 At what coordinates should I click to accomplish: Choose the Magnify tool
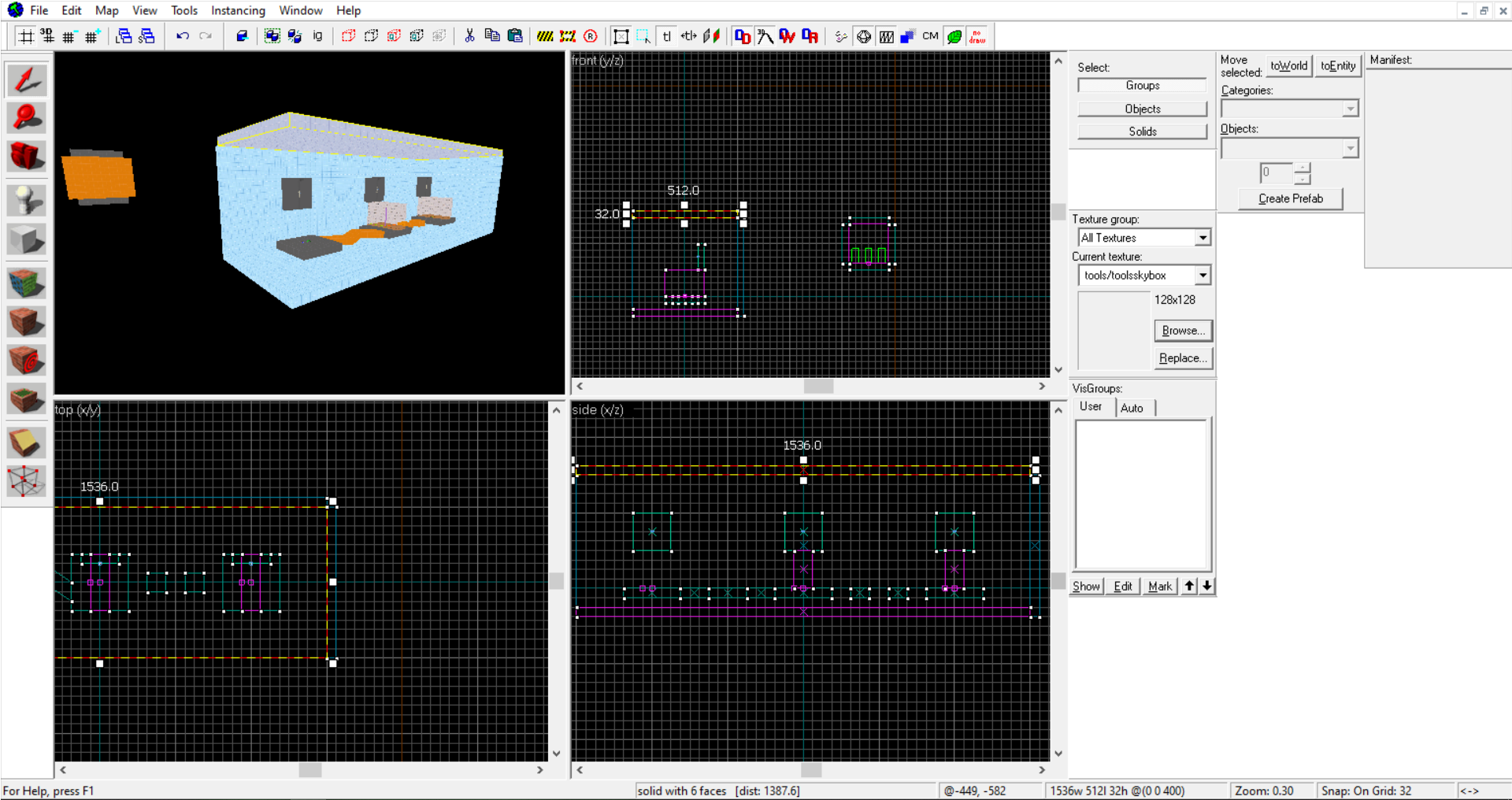click(27, 118)
